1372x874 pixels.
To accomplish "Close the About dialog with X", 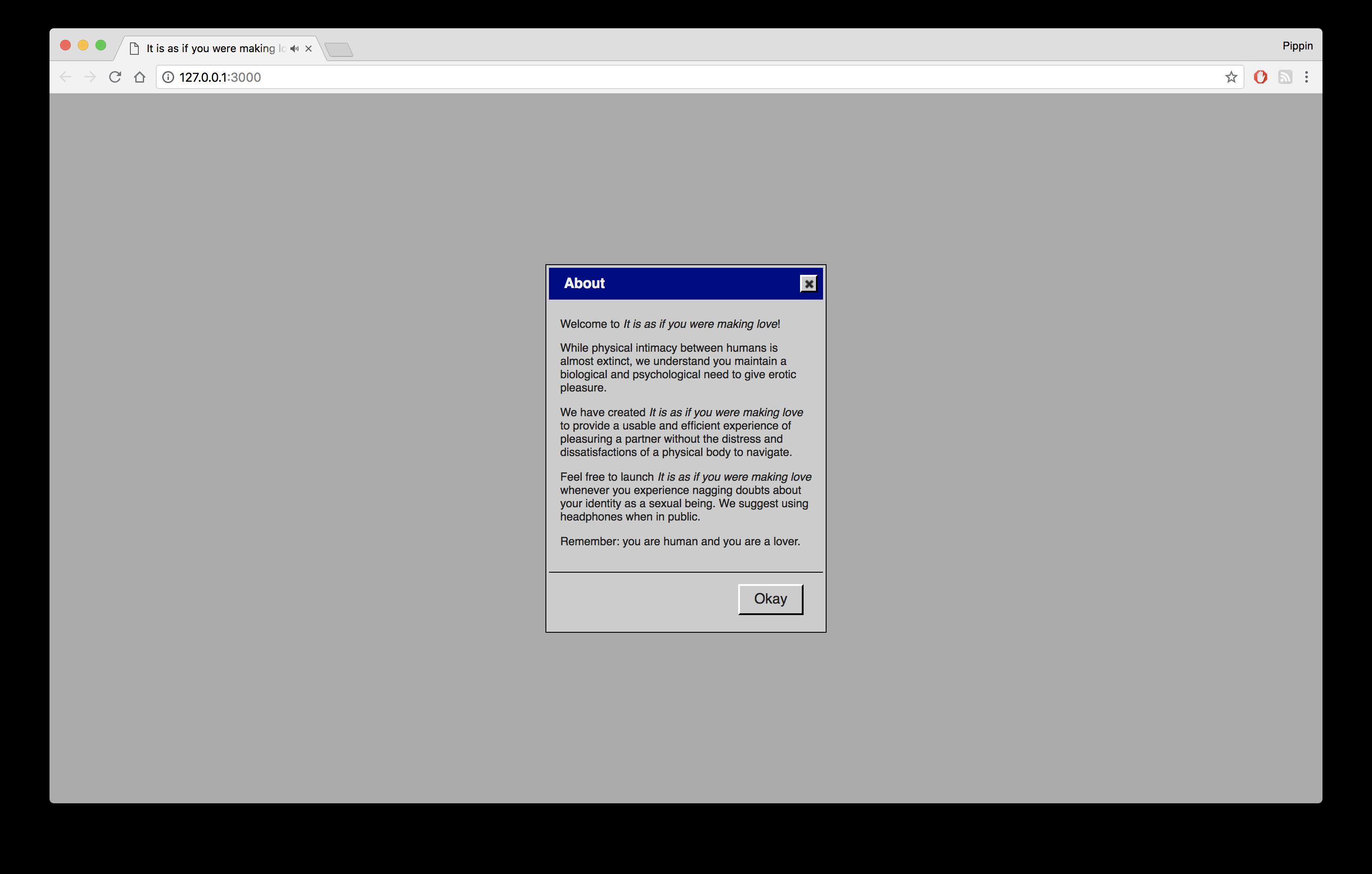I will point(808,284).
